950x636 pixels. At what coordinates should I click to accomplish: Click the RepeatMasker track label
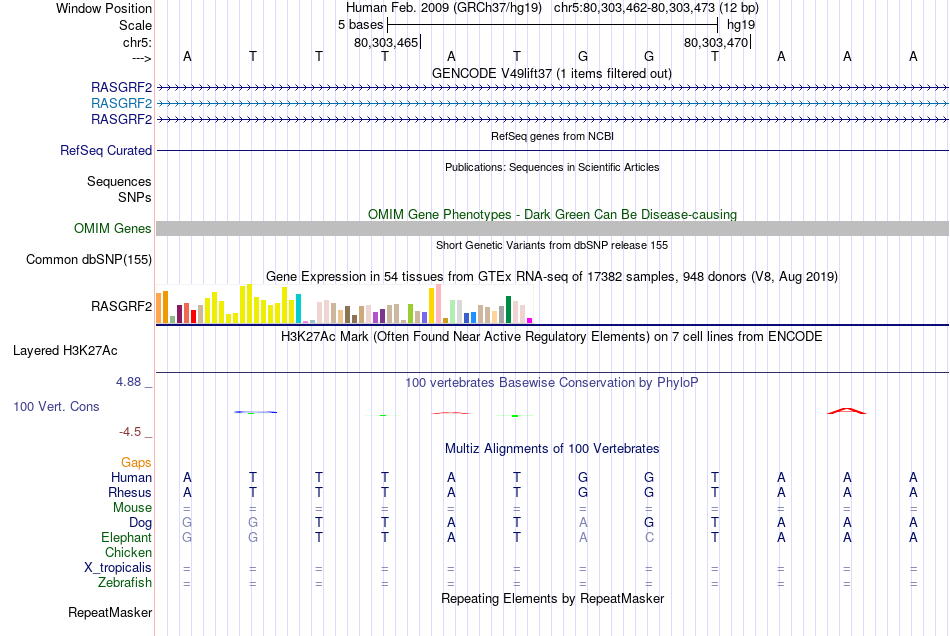click(x=110, y=613)
